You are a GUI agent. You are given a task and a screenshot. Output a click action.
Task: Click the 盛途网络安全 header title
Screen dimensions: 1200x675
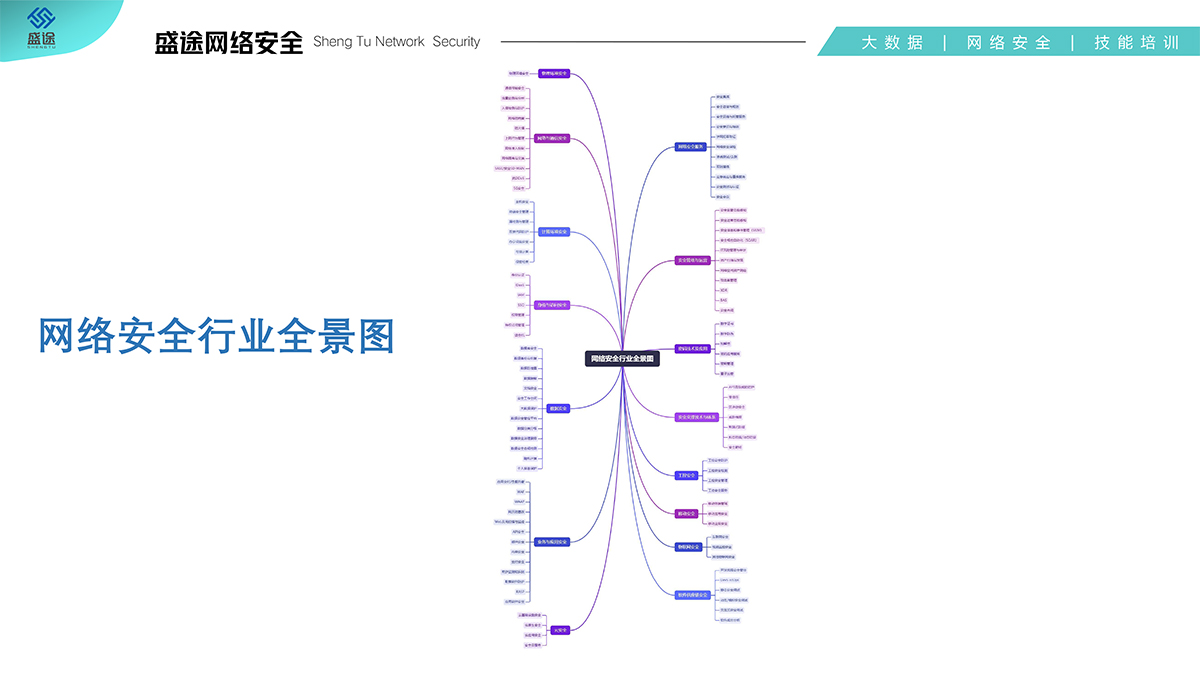pos(229,42)
